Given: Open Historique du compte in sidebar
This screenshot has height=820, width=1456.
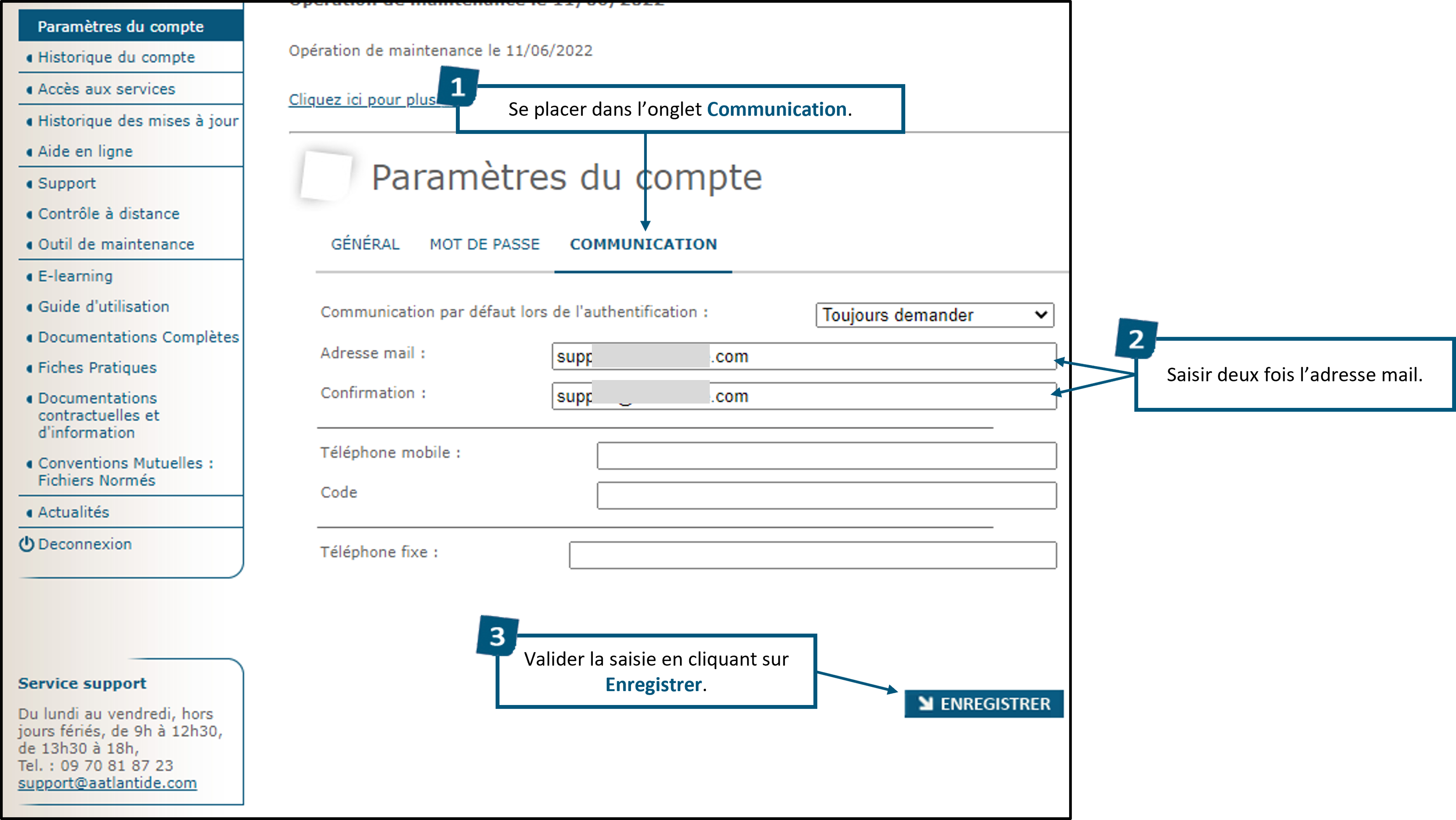Looking at the screenshot, I should coord(117,57).
